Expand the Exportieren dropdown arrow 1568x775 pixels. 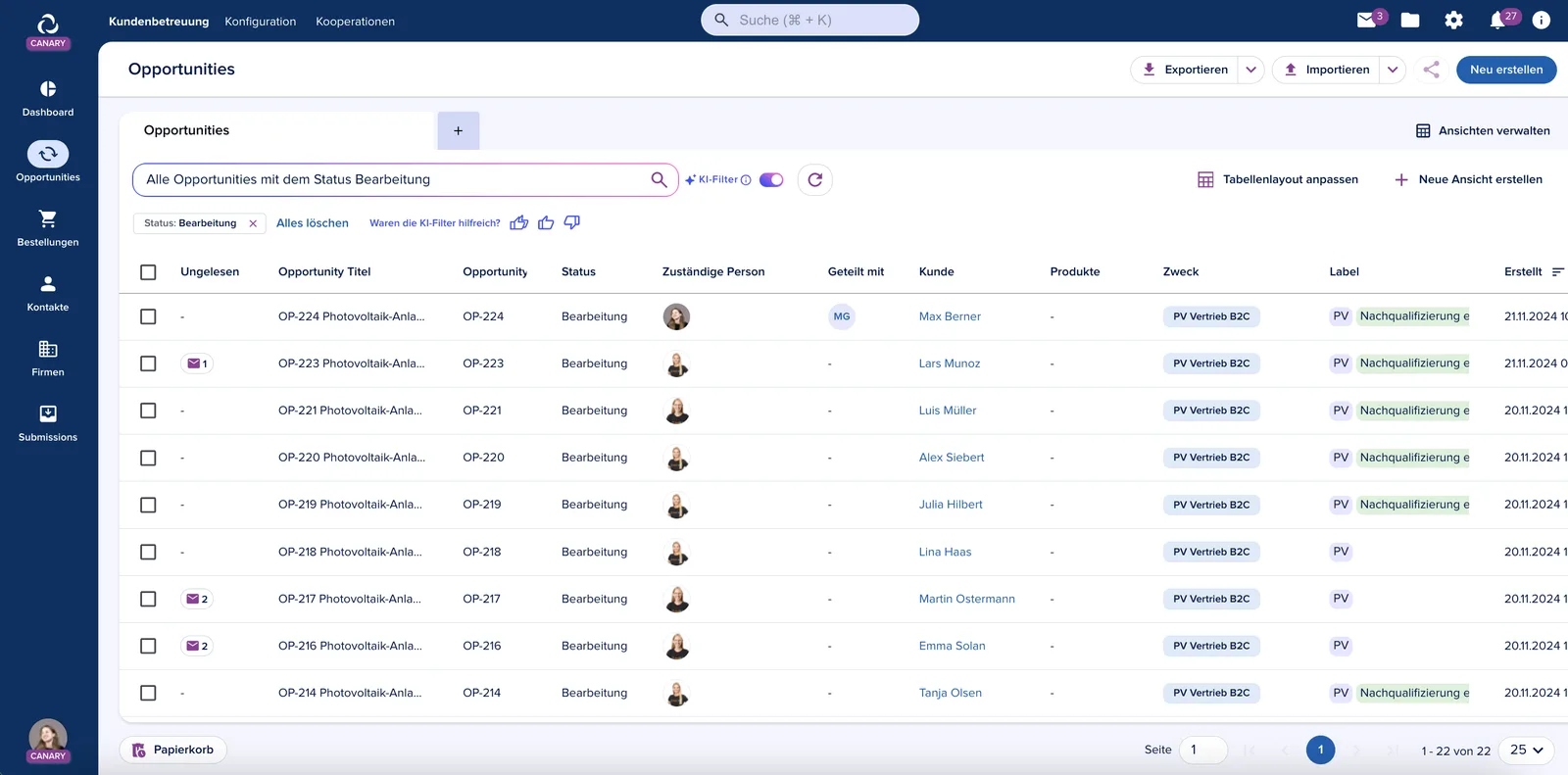pos(1251,70)
